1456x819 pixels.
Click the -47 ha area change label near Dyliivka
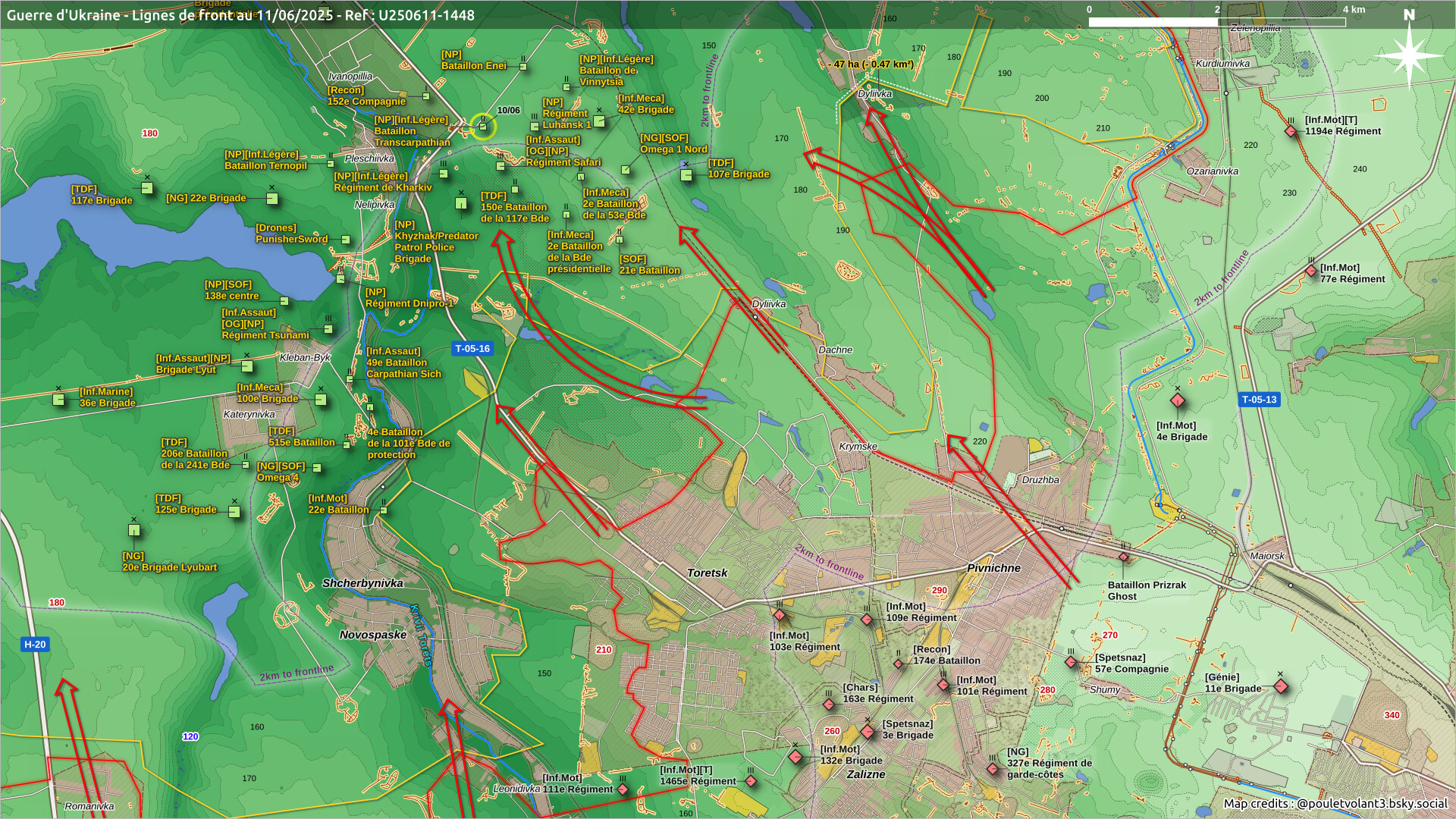pyautogui.click(x=871, y=64)
